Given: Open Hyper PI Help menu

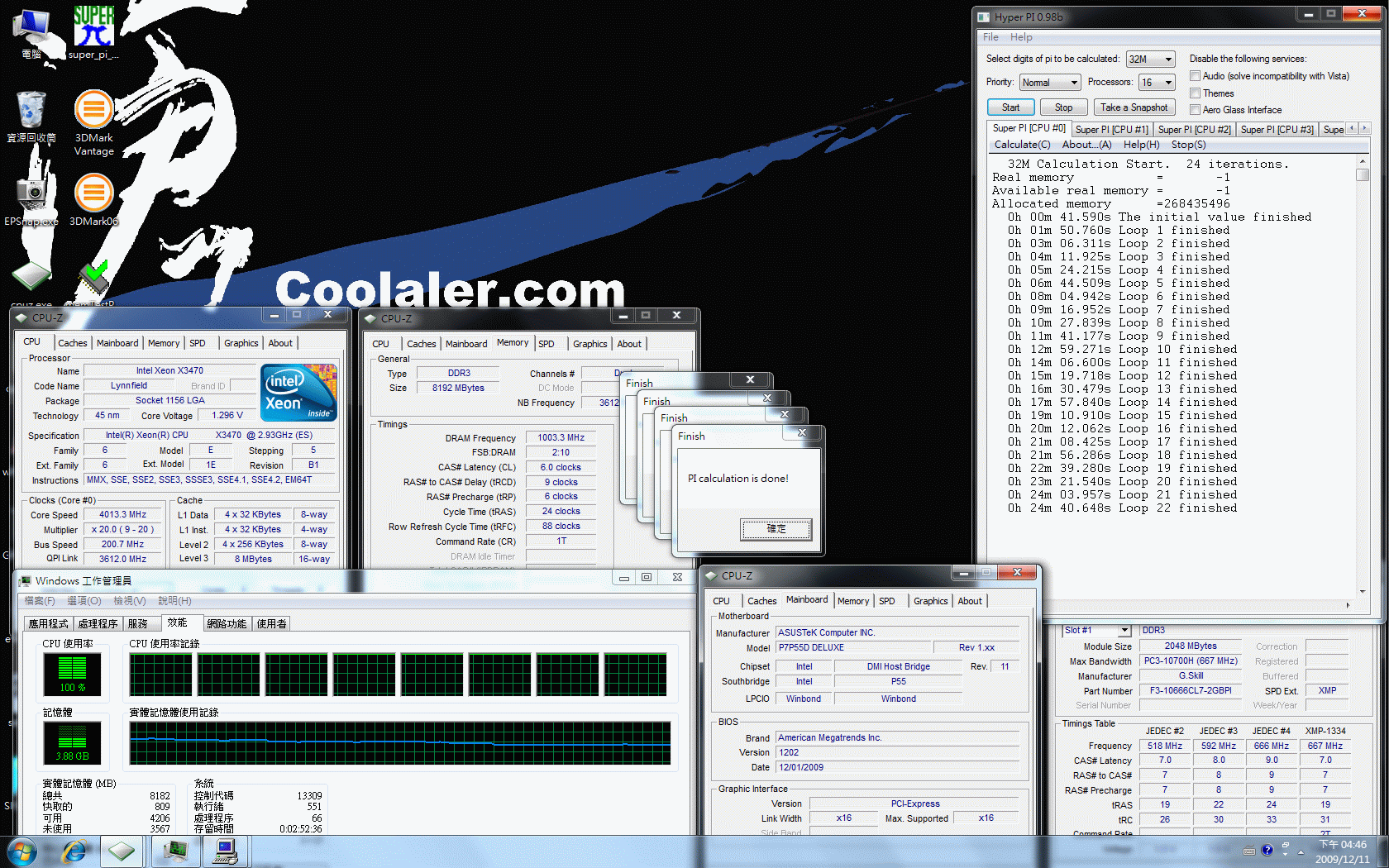Looking at the screenshot, I should (x=1021, y=37).
